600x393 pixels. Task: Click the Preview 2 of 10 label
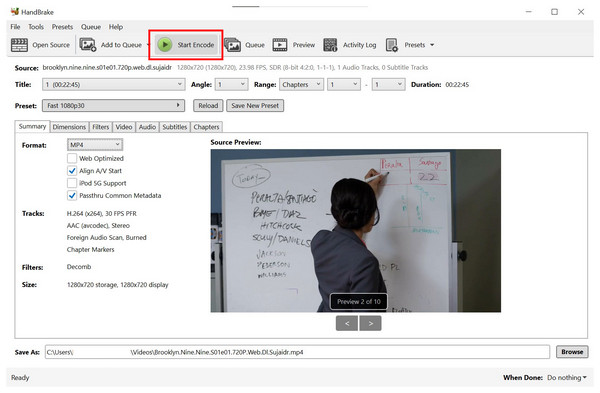click(x=359, y=302)
